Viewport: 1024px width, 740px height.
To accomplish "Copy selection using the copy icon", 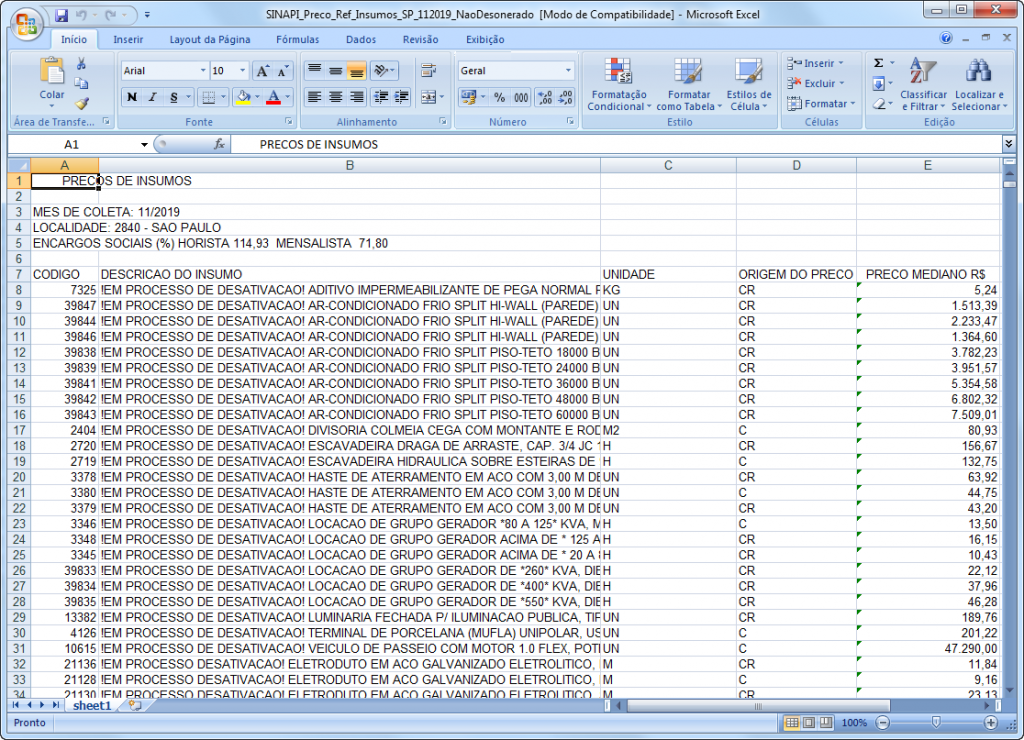I will 82,84.
